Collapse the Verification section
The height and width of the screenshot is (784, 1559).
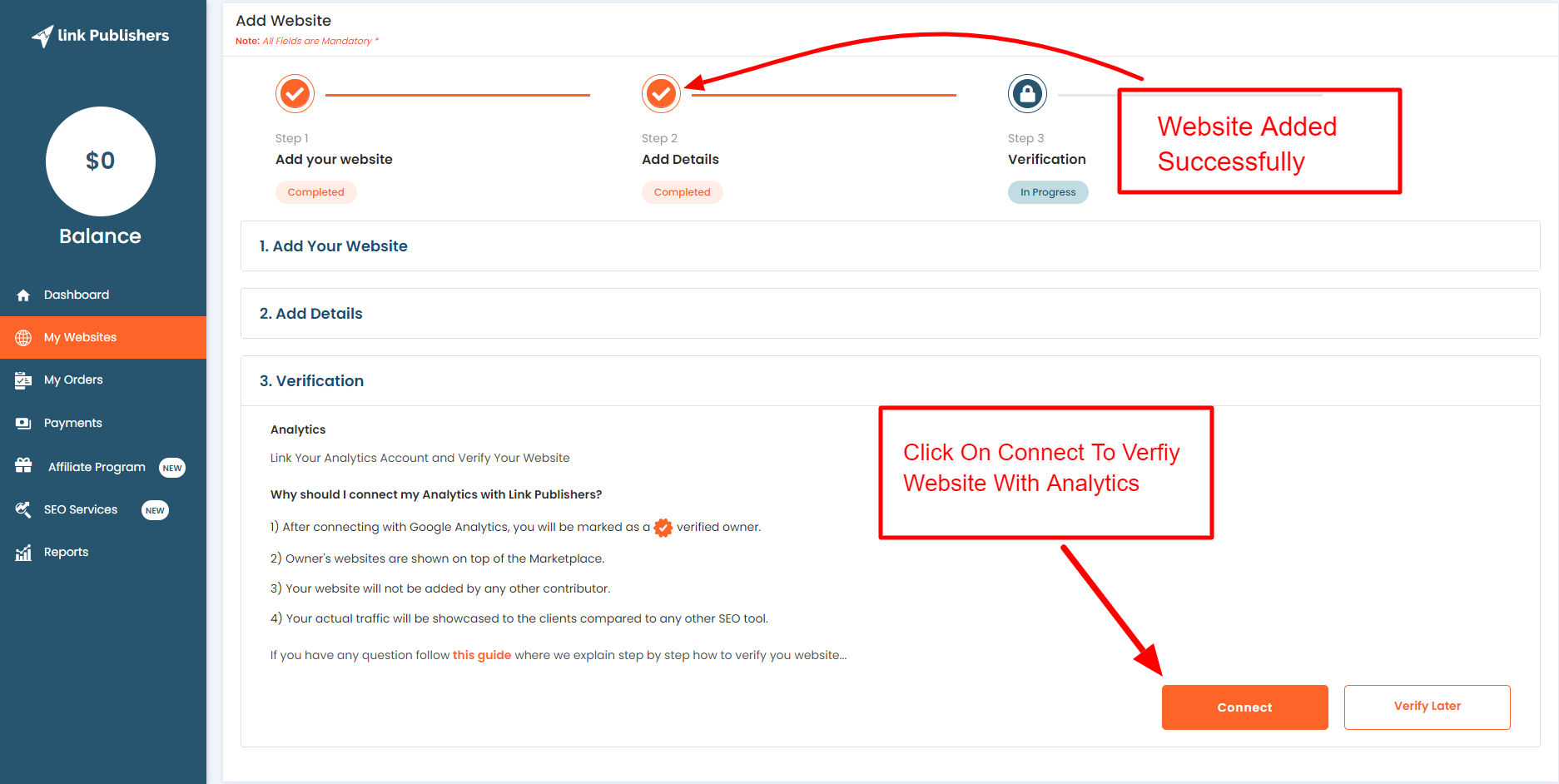313,380
